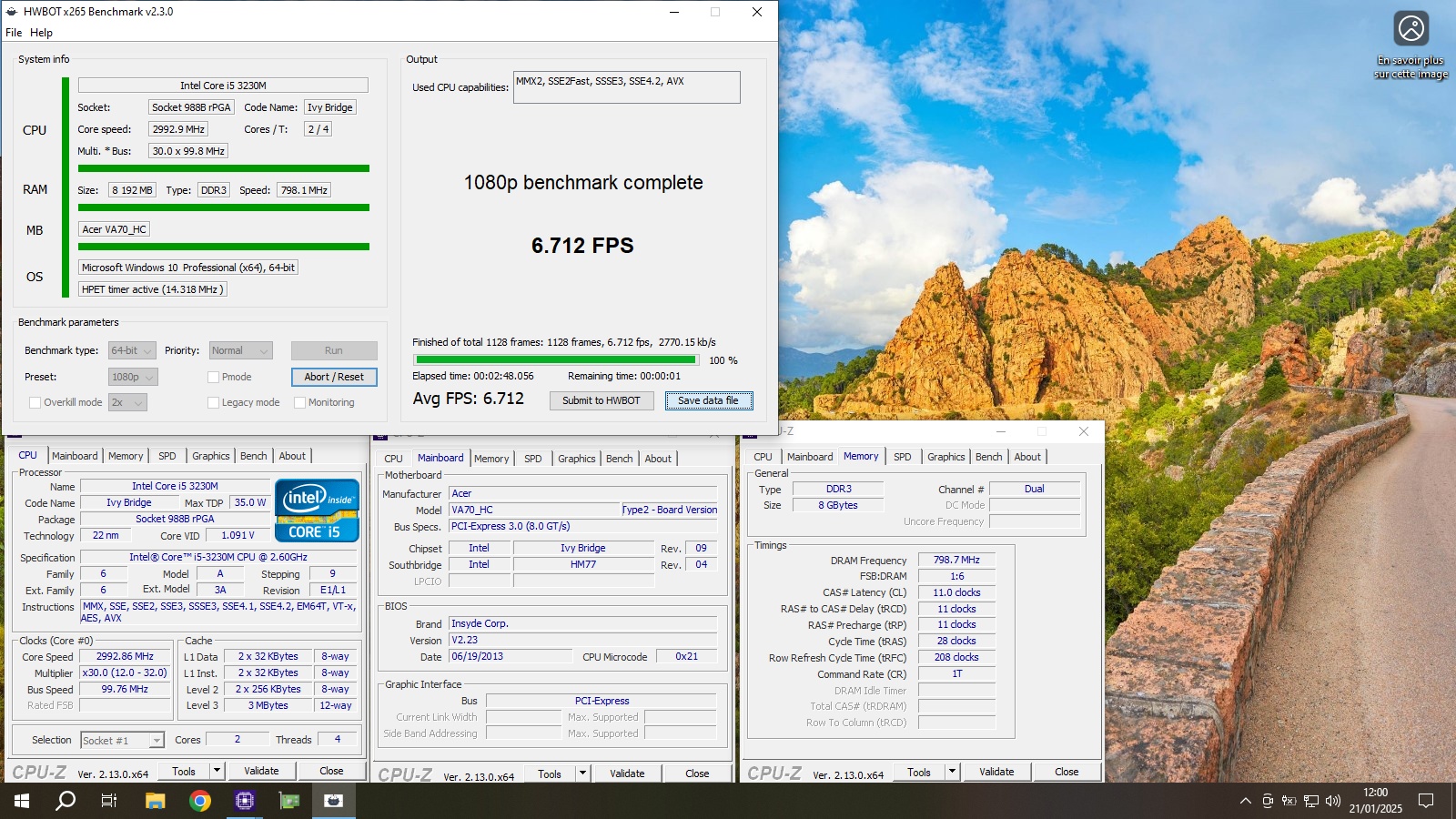1456x819 pixels.
Task: Switch to Memory tab in left CPU-Z
Action: pos(126,456)
